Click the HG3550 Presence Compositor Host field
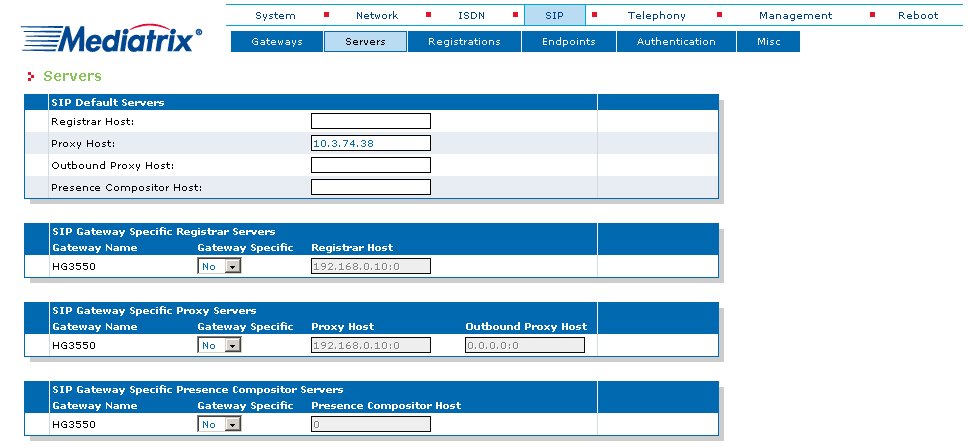Screen dimensions: 968x447 (x=370, y=424)
